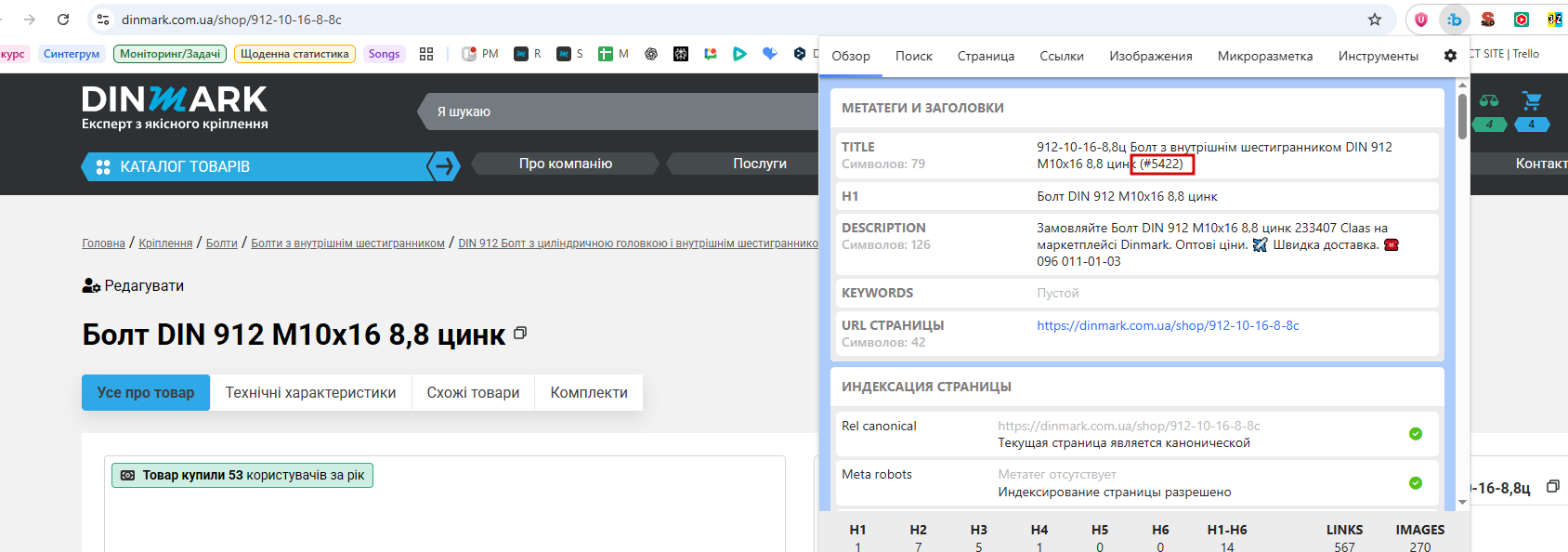
Task: Open Послуги menu item
Action: 760,164
